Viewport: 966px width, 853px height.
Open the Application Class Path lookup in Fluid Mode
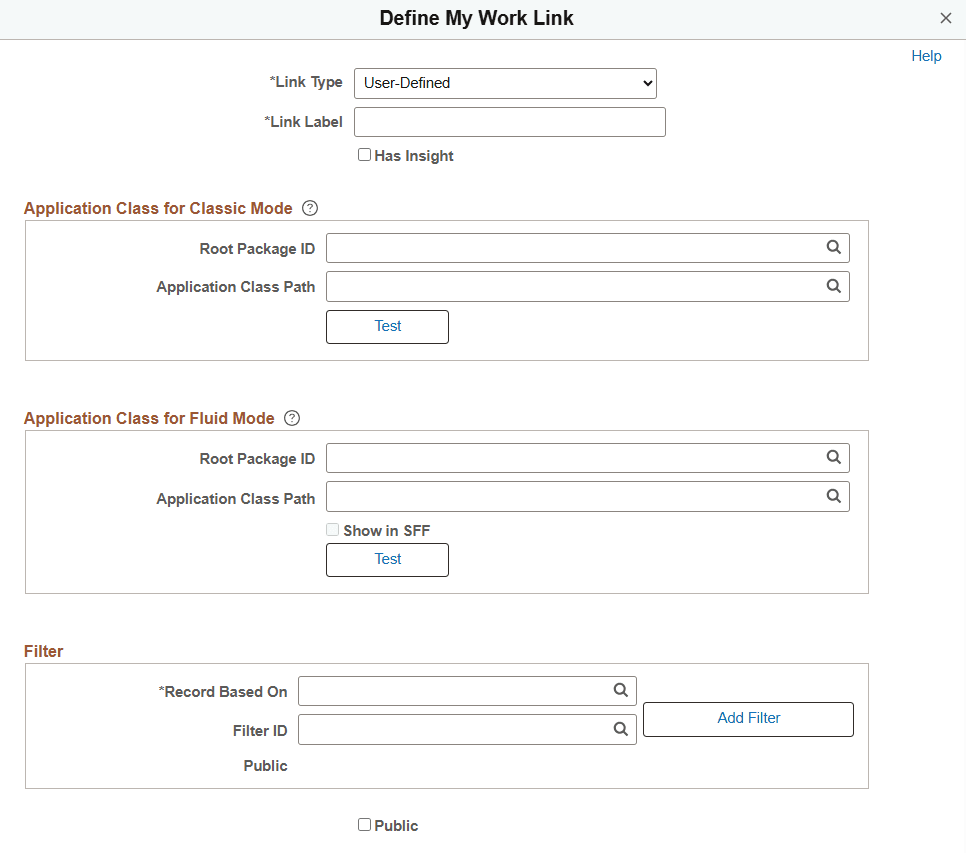pos(834,496)
